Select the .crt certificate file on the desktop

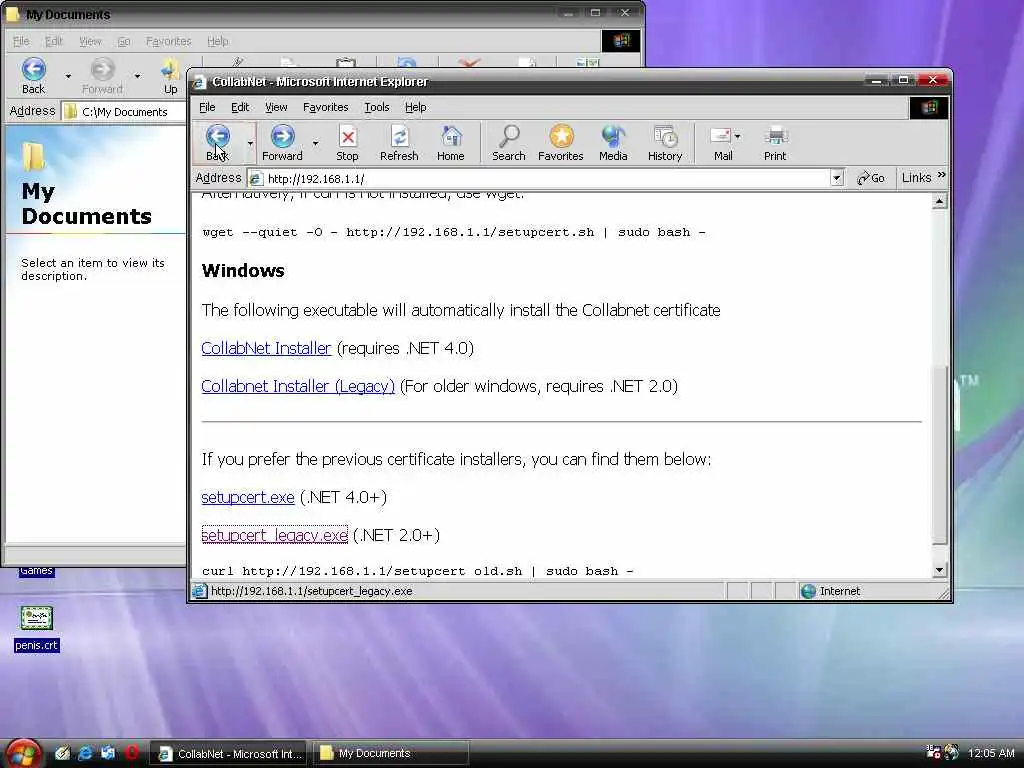37,630
